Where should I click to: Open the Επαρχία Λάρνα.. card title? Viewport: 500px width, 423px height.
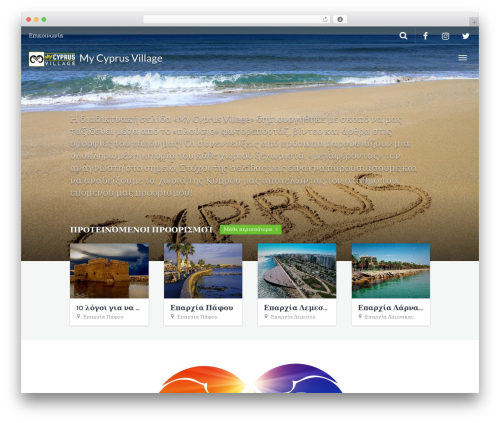[390, 307]
